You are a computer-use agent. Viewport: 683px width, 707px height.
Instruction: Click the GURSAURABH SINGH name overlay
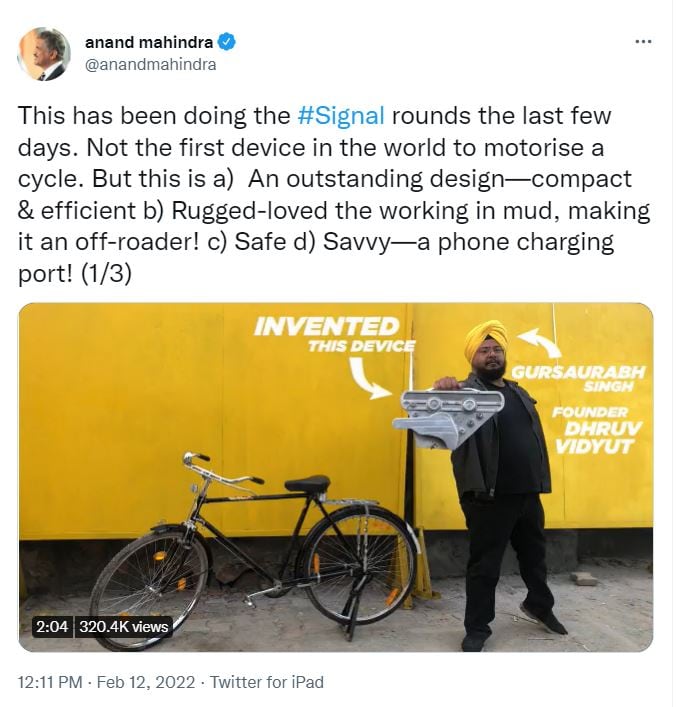(578, 378)
